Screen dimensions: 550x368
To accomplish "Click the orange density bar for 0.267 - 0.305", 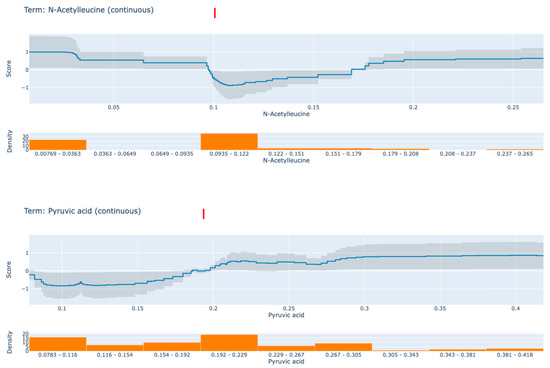I will 343,347.
